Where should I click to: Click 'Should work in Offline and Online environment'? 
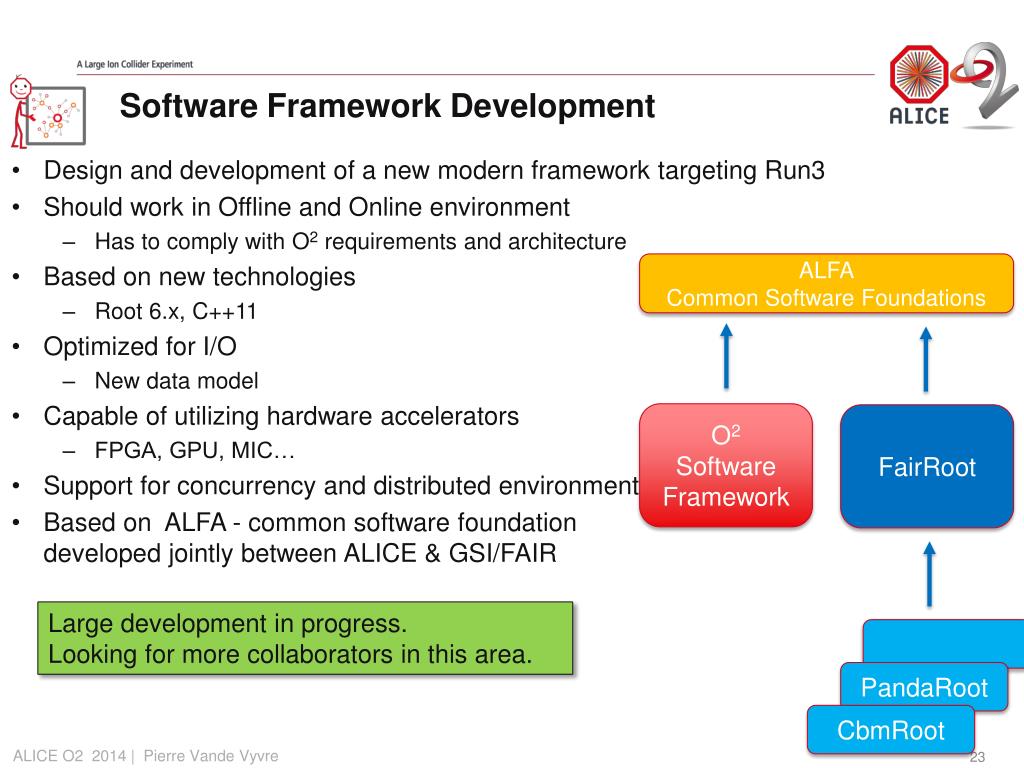tap(306, 207)
